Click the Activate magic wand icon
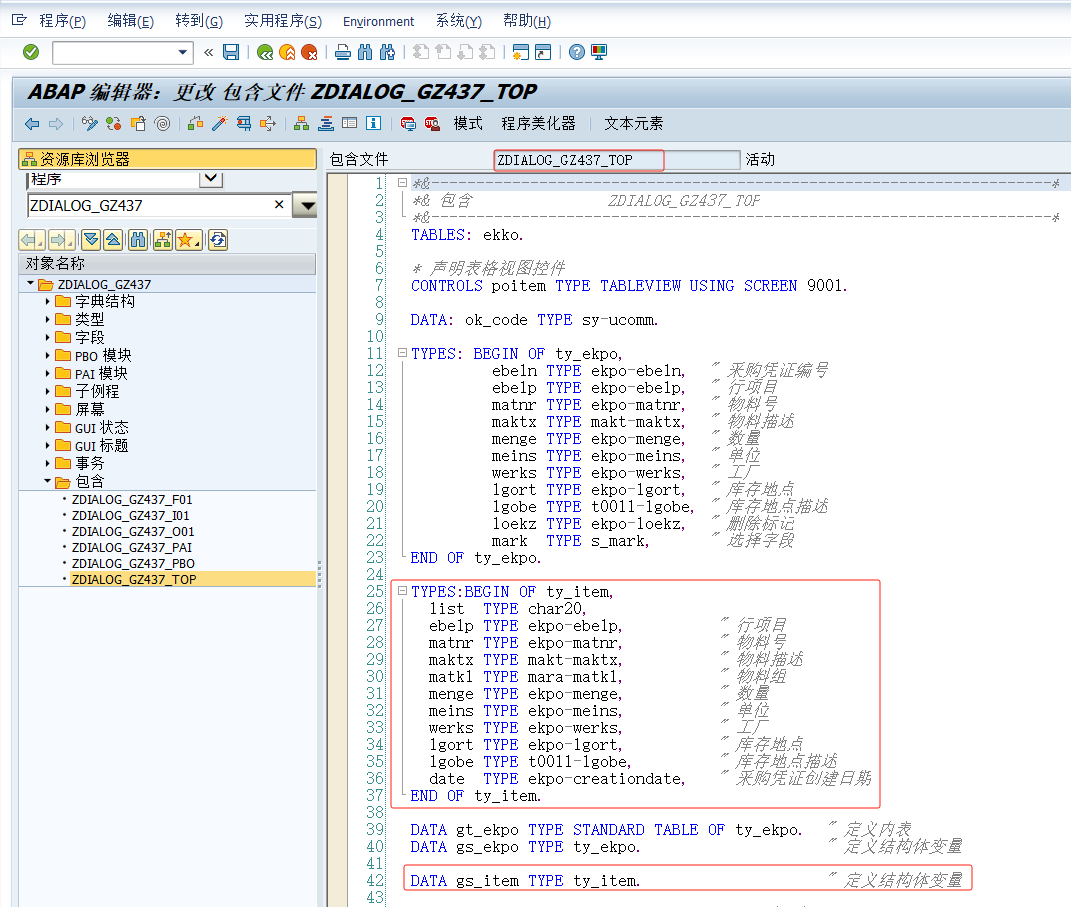 coord(219,124)
